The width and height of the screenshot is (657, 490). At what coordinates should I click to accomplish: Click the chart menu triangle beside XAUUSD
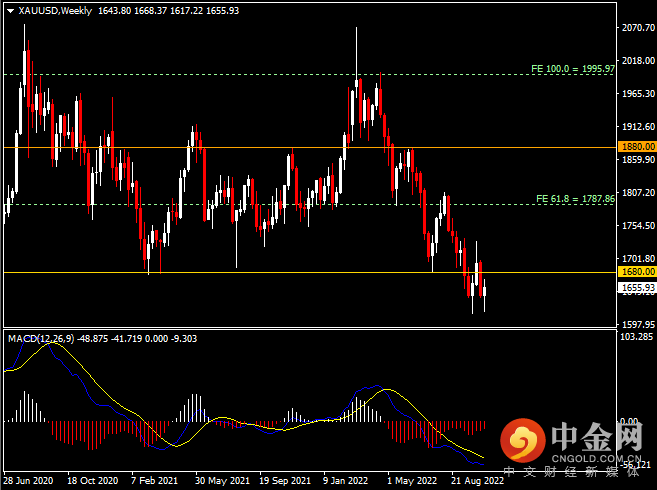pyautogui.click(x=10, y=11)
